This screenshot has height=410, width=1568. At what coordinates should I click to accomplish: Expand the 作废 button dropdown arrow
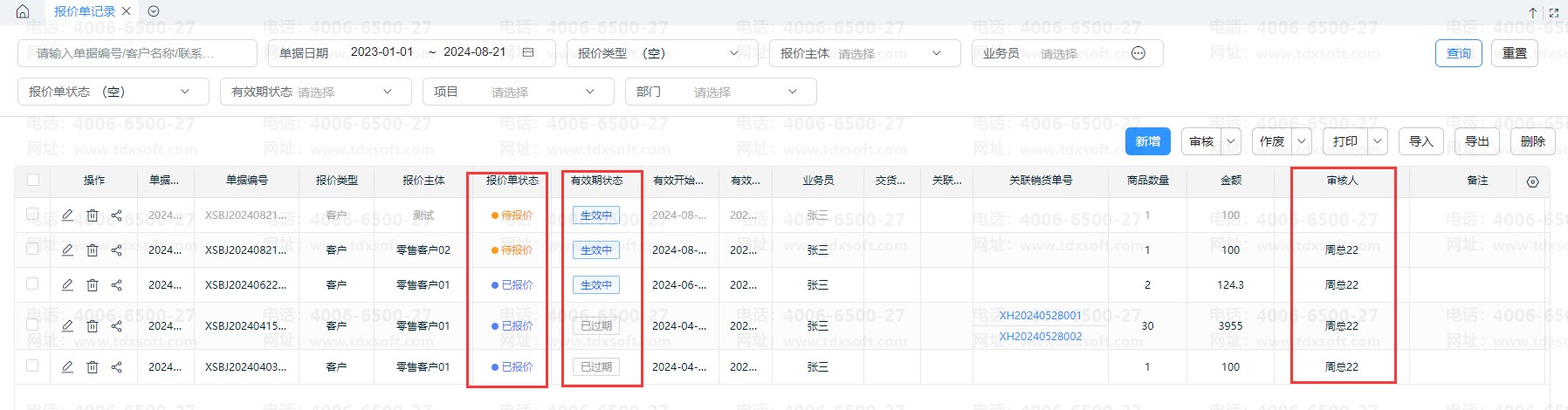(1302, 141)
